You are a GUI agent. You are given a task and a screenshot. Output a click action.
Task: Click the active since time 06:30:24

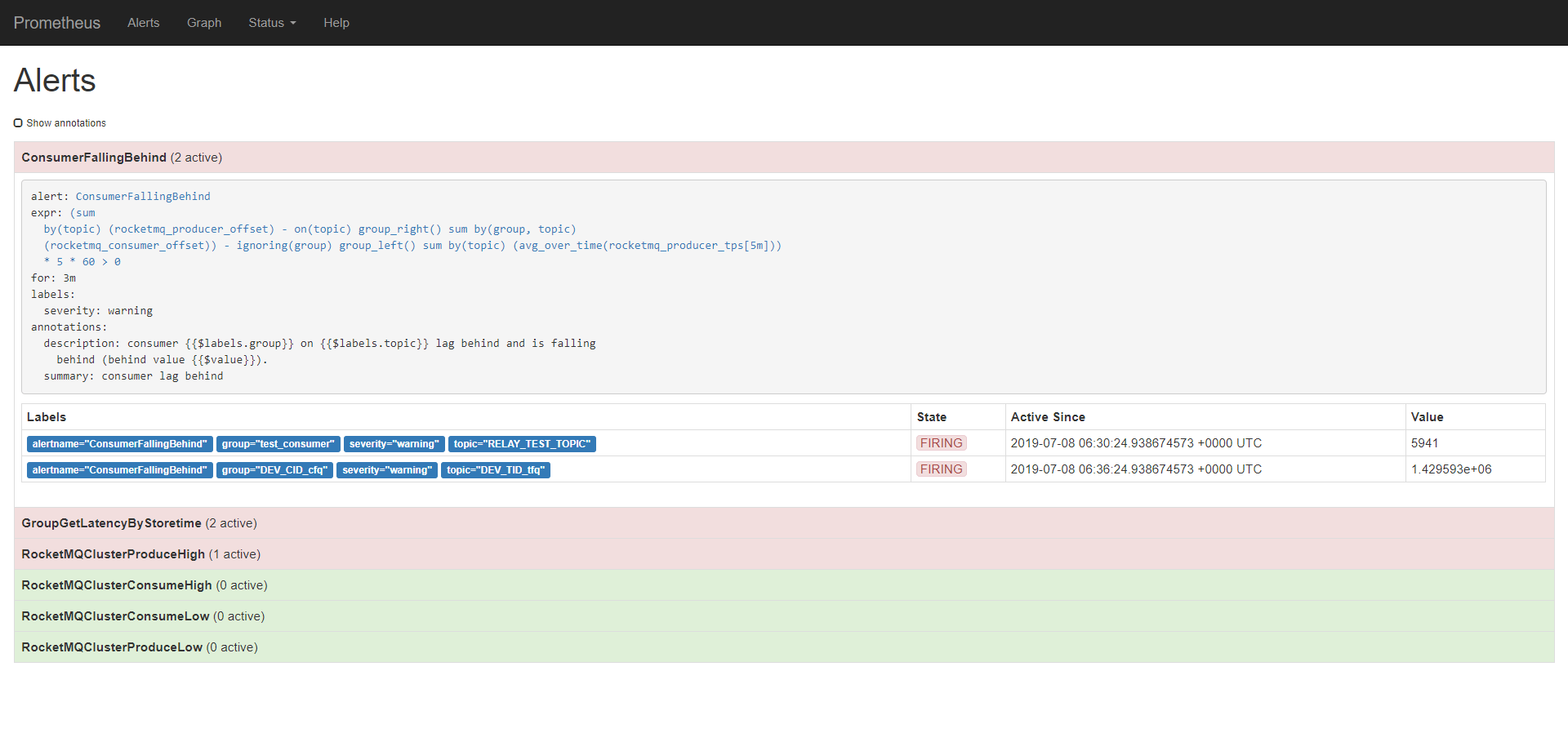[x=1136, y=443]
